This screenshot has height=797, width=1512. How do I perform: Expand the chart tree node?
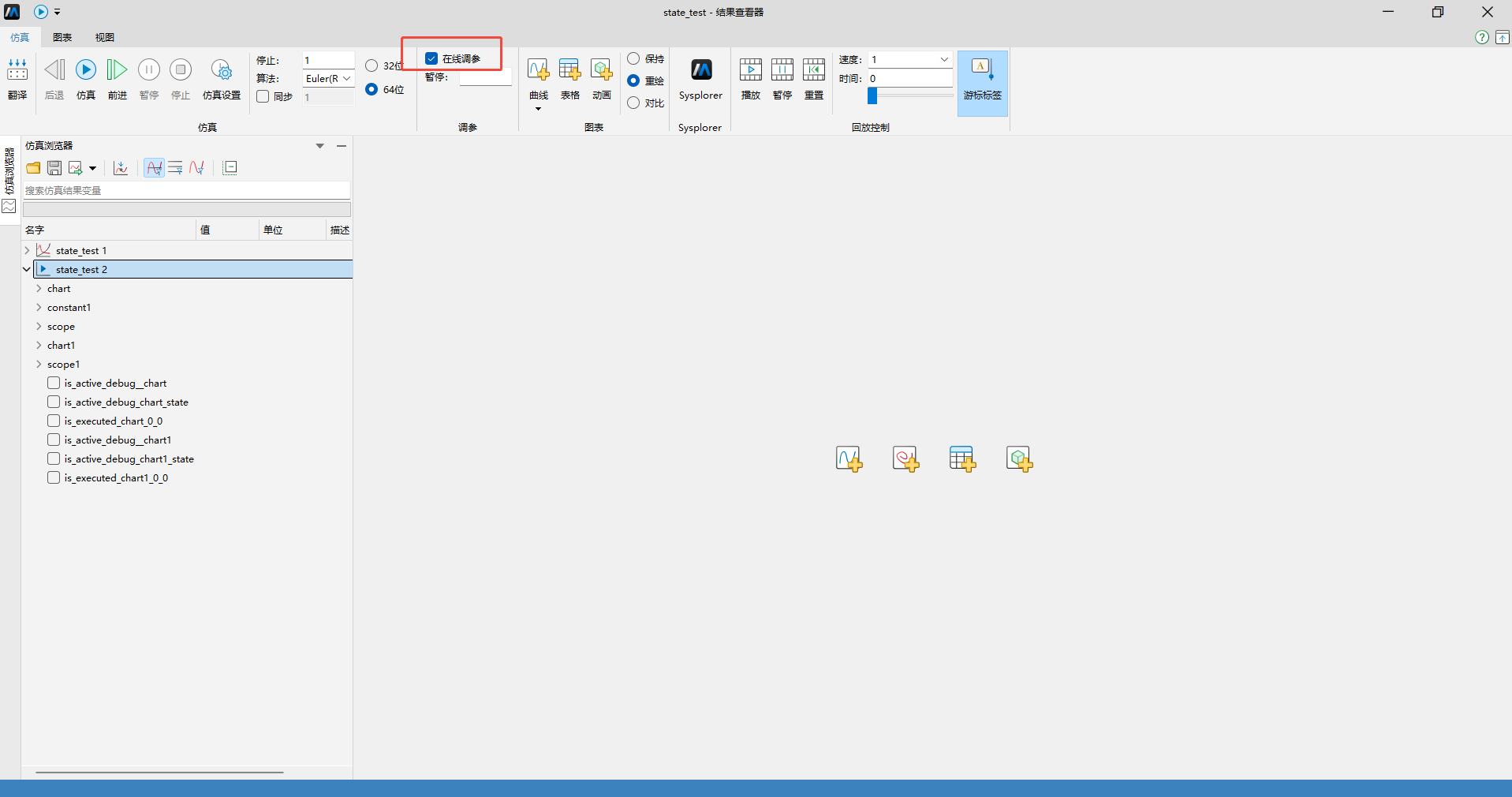coord(39,288)
